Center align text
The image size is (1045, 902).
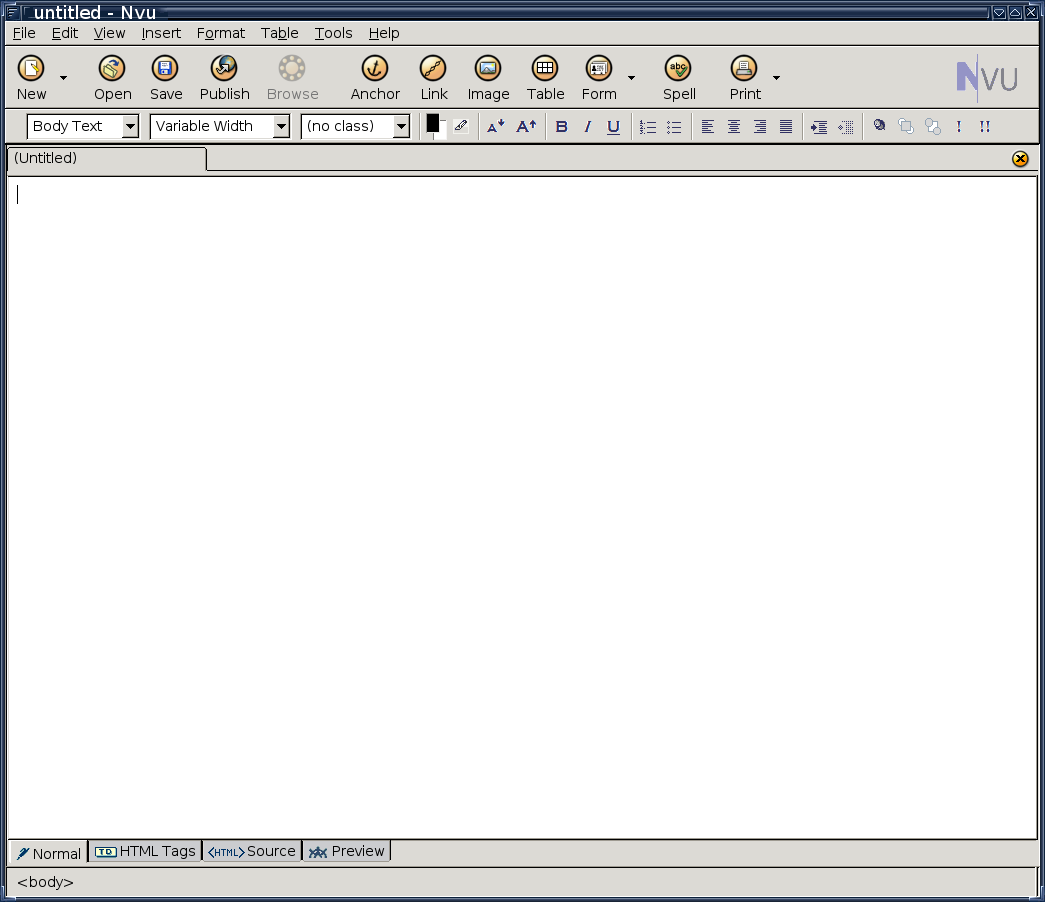pyautogui.click(x=734, y=127)
